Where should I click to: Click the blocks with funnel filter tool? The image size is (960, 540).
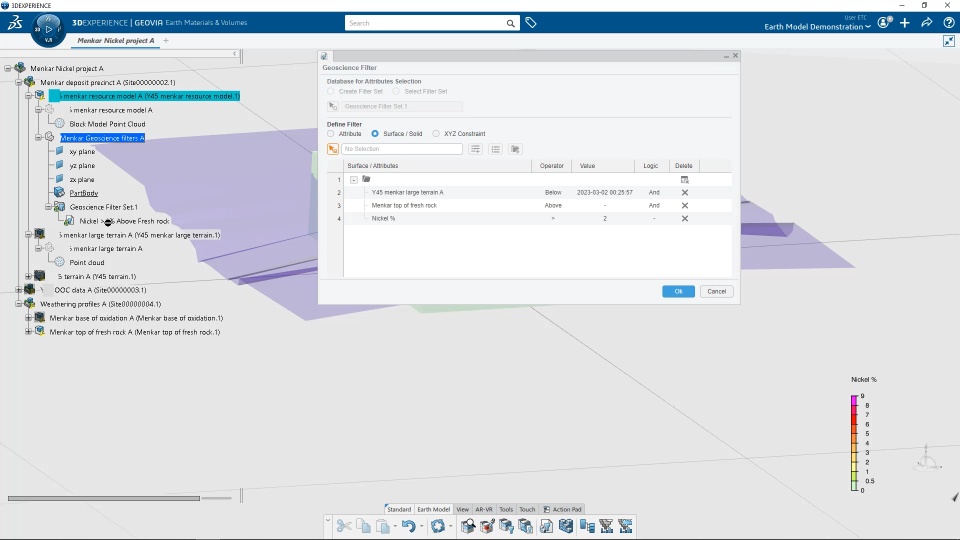coord(506,526)
